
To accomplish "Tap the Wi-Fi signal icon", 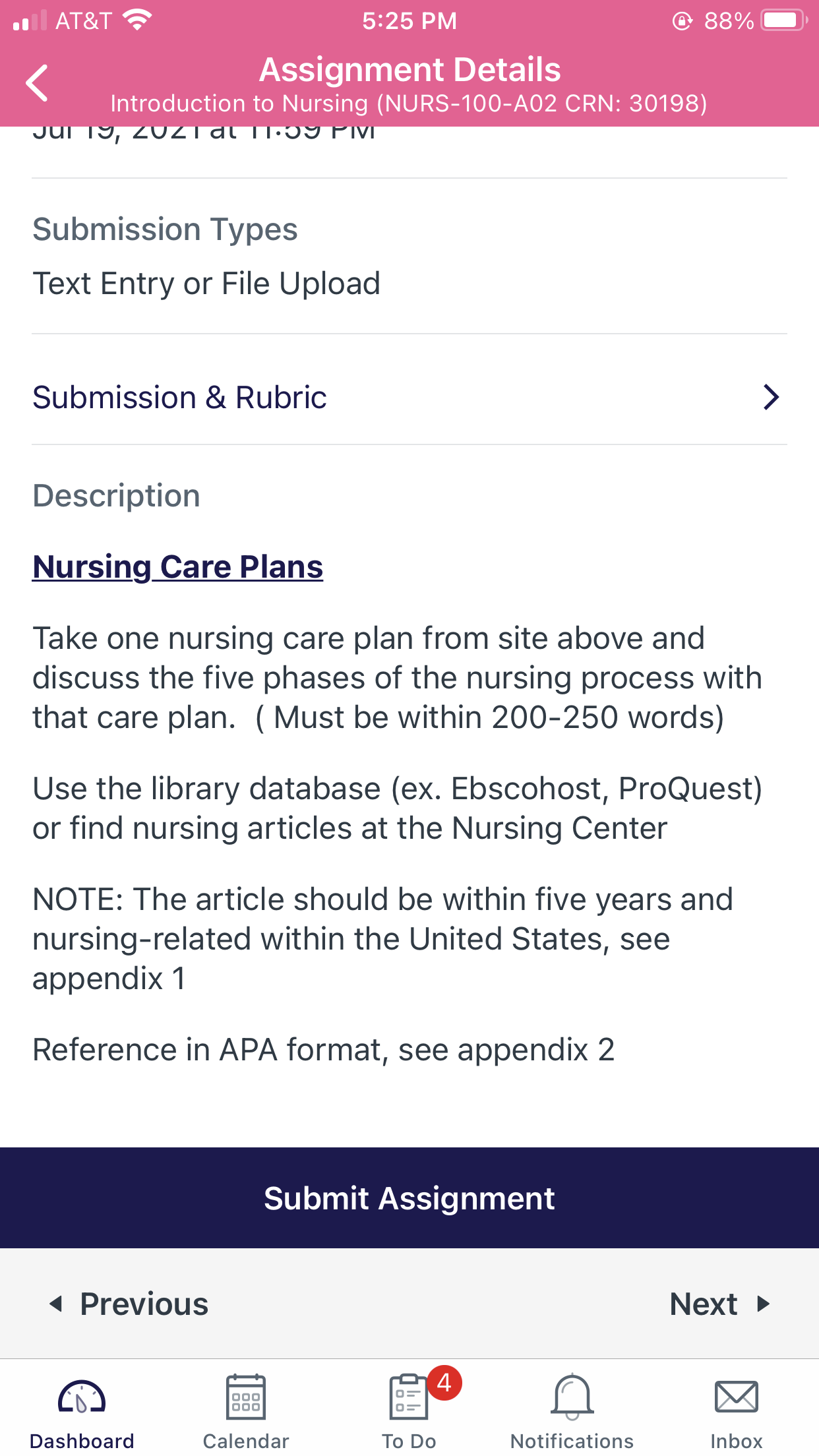I will [137, 20].
